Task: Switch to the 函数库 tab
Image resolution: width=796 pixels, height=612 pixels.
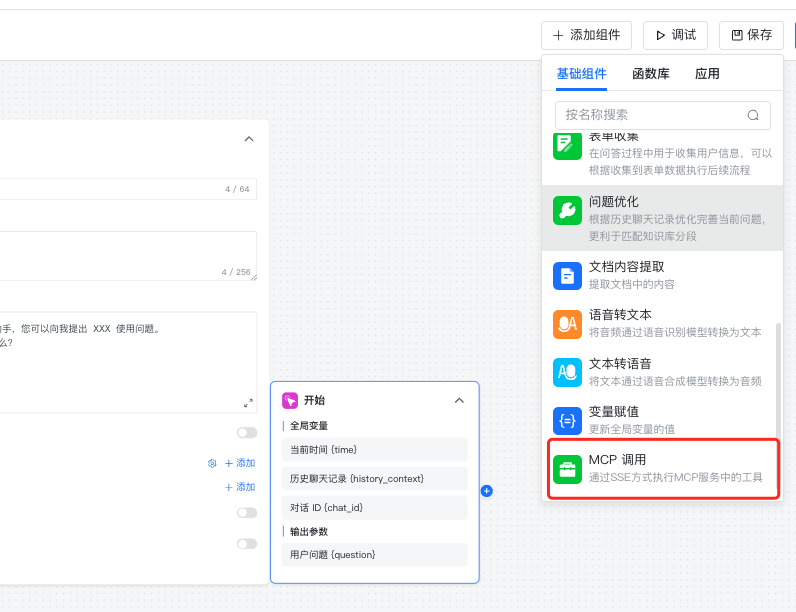Action: (x=651, y=74)
